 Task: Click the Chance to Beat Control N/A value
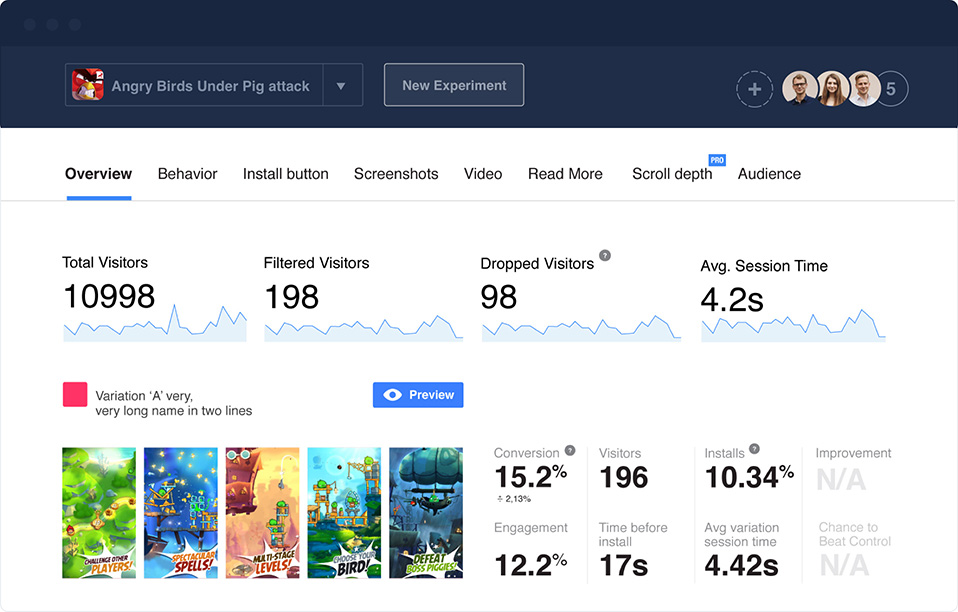click(x=844, y=565)
